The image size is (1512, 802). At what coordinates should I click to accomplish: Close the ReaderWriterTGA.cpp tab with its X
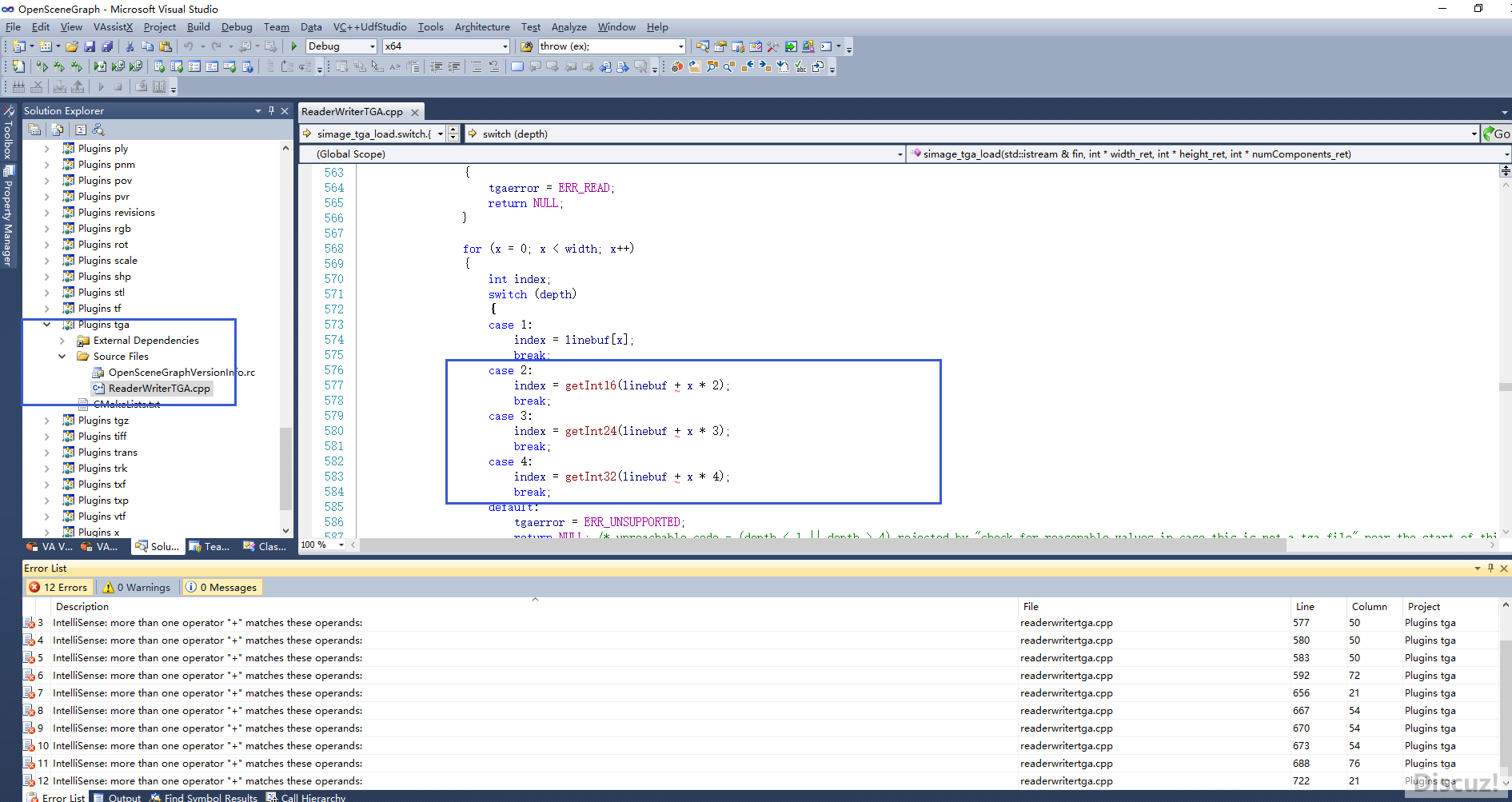pos(415,113)
